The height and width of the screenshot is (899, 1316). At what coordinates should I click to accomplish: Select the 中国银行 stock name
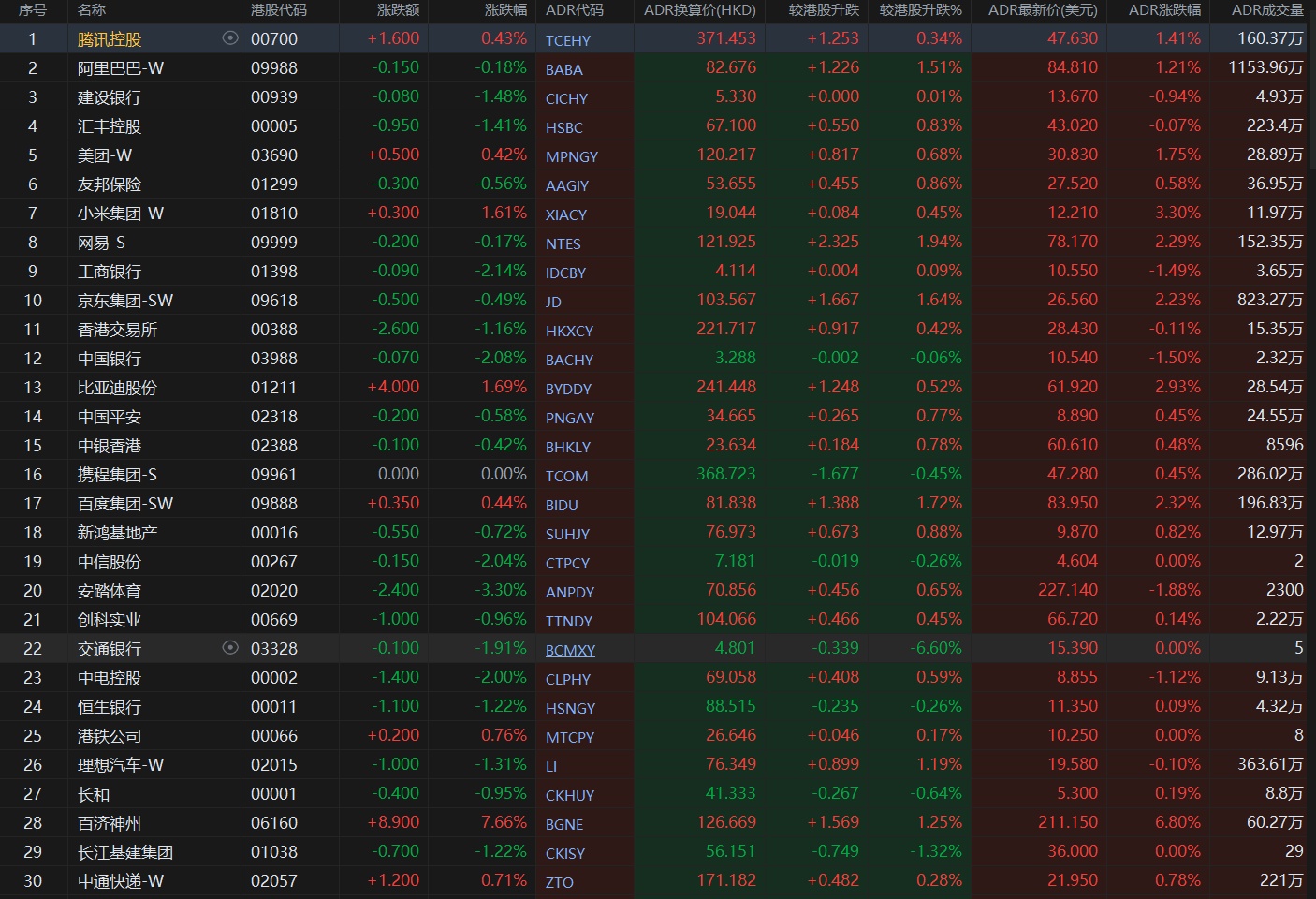110,359
